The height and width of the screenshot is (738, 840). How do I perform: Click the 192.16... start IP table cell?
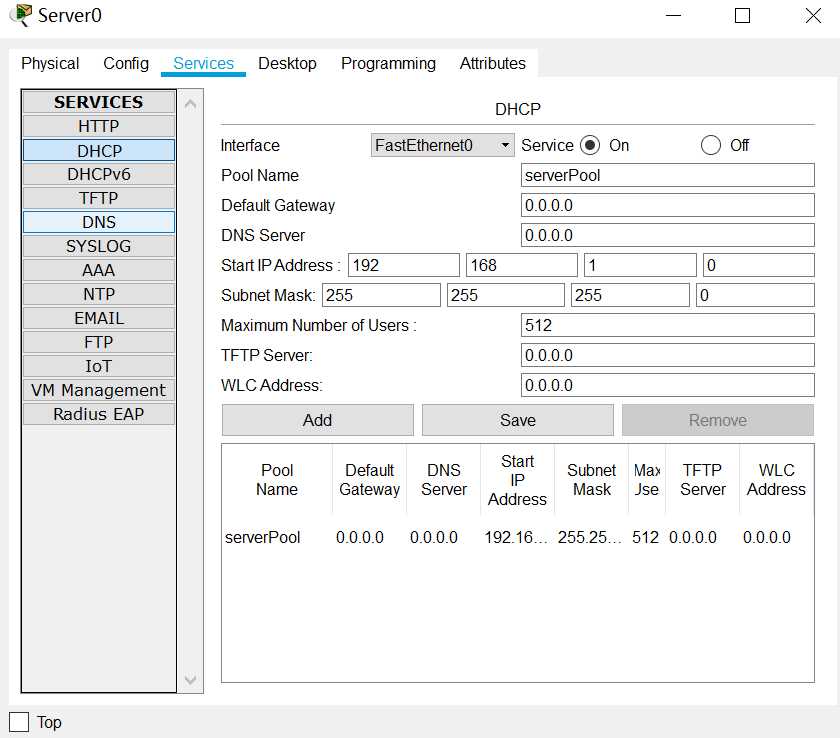[x=516, y=537]
